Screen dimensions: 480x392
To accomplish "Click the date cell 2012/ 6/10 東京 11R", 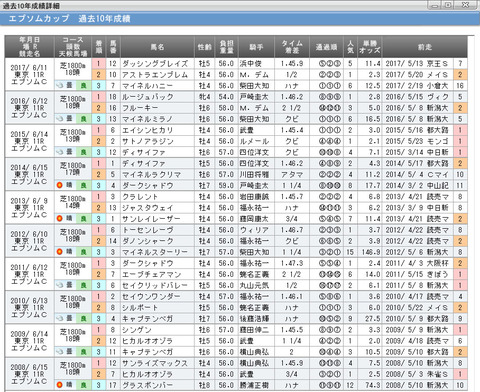I will pos(29,241).
